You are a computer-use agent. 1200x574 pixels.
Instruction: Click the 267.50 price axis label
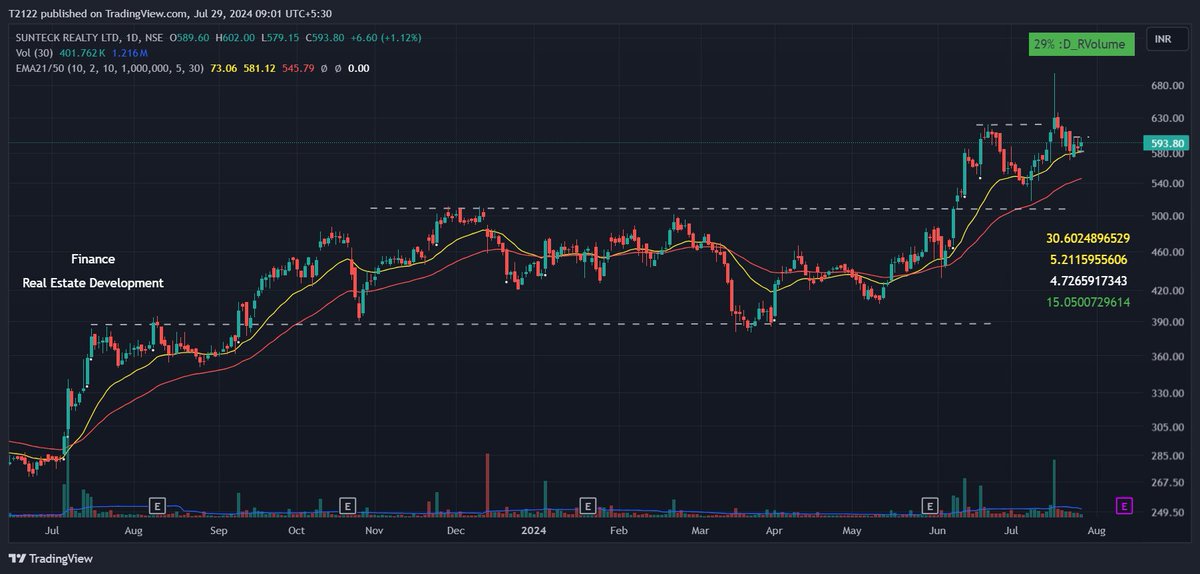pyautogui.click(x=1167, y=483)
